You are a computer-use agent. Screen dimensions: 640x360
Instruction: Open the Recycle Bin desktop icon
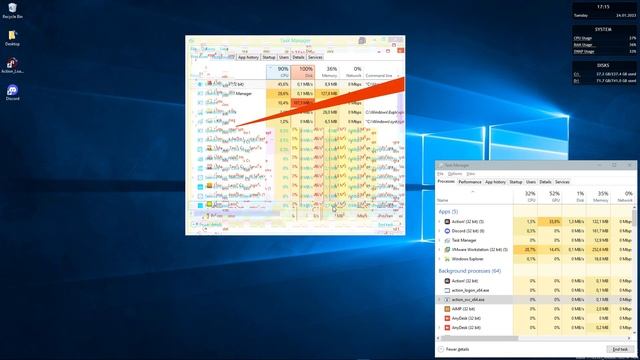(12, 11)
